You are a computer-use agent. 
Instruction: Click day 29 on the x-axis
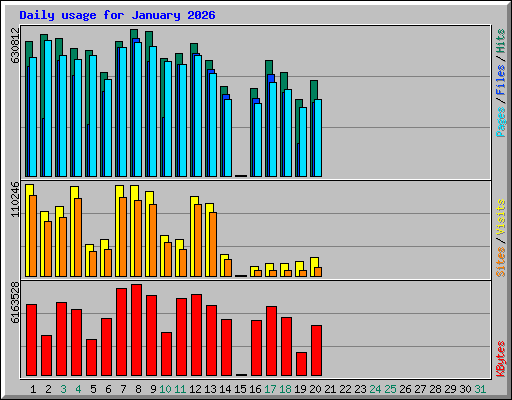(450, 389)
